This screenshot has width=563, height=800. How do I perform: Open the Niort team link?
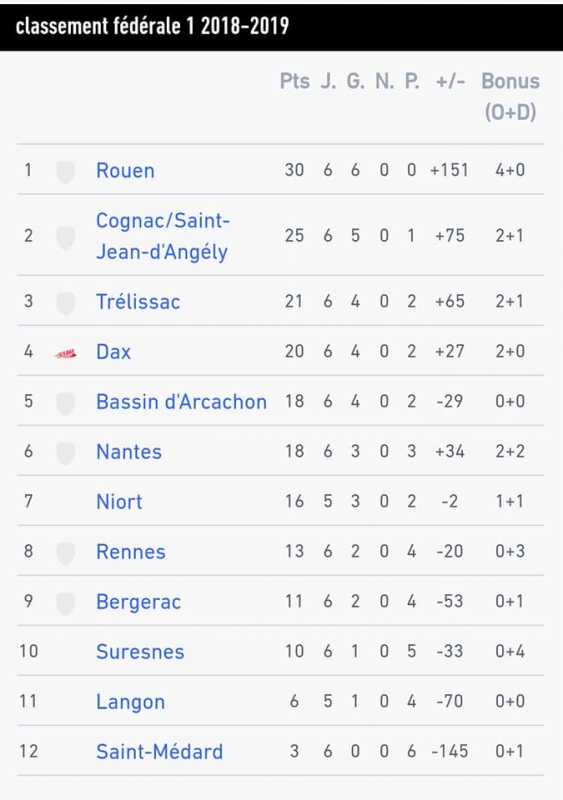click(119, 502)
